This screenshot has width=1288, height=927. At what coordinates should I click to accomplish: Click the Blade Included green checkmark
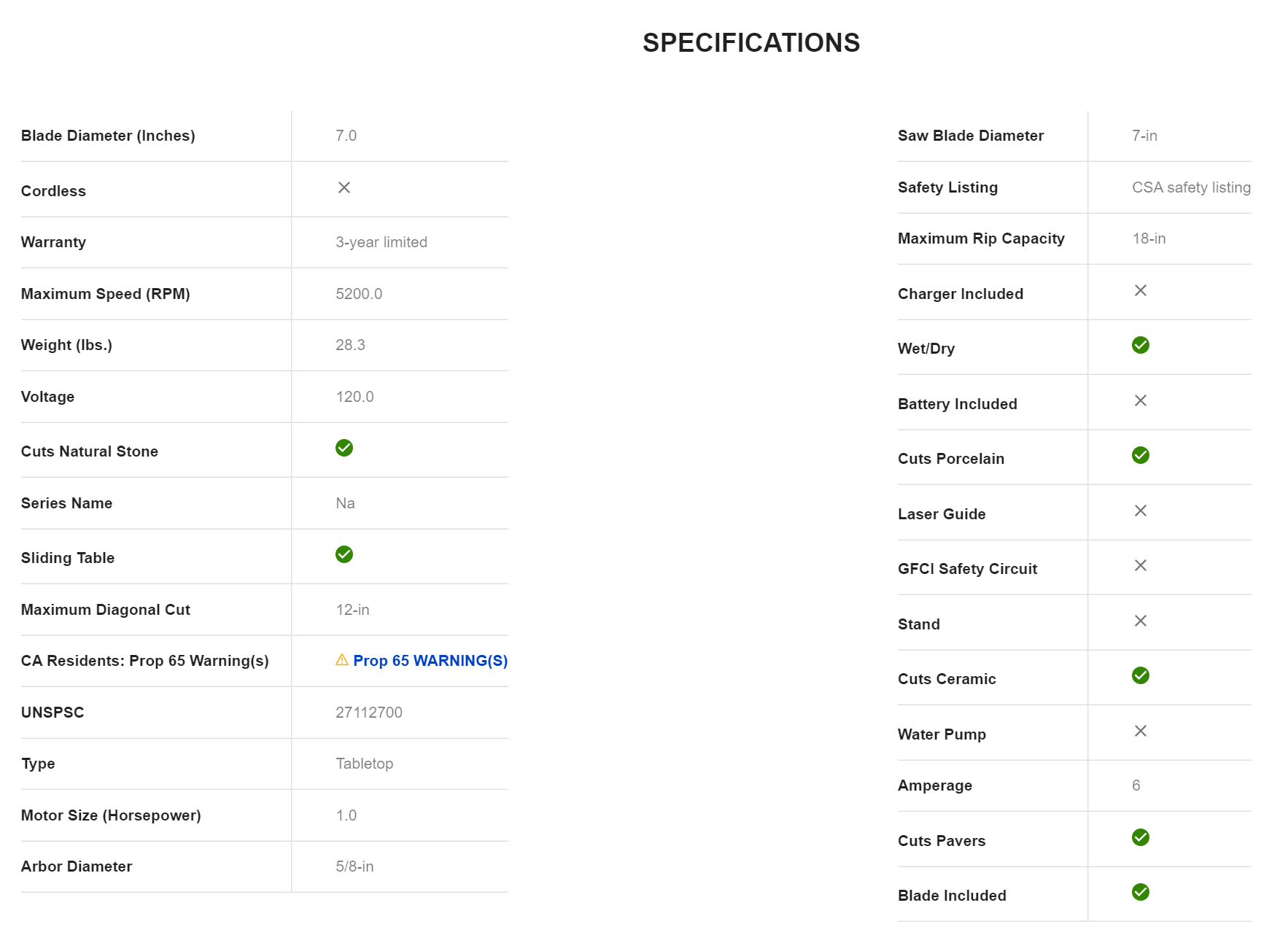coord(1141,892)
